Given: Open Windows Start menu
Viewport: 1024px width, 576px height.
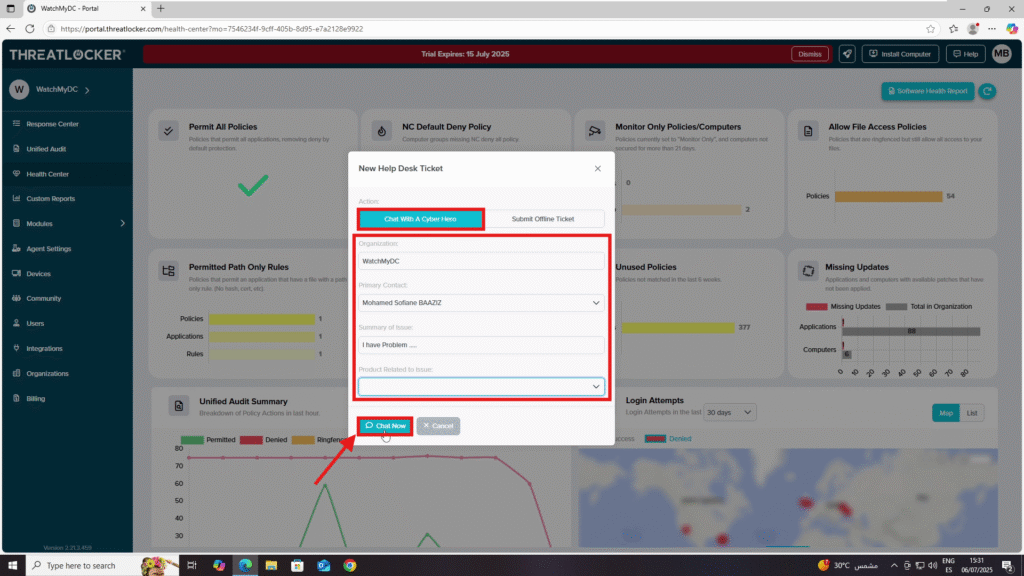Looking at the screenshot, I should 12,566.
